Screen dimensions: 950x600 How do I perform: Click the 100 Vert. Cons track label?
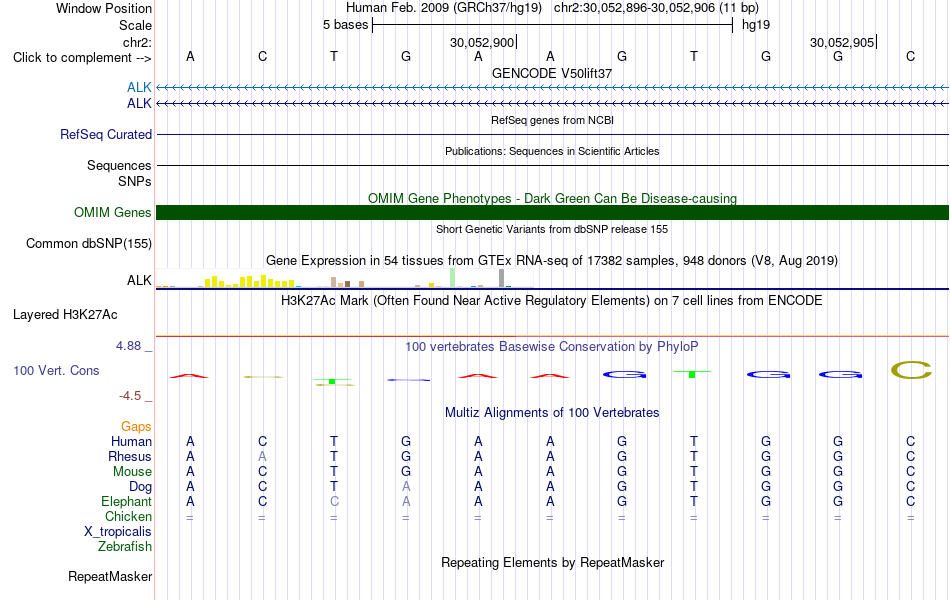pos(56,370)
